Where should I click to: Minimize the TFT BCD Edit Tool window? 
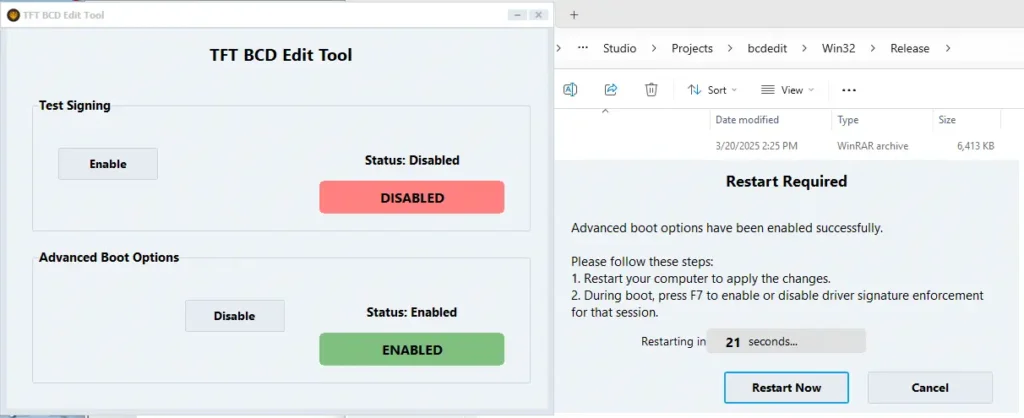pyautogui.click(x=517, y=15)
